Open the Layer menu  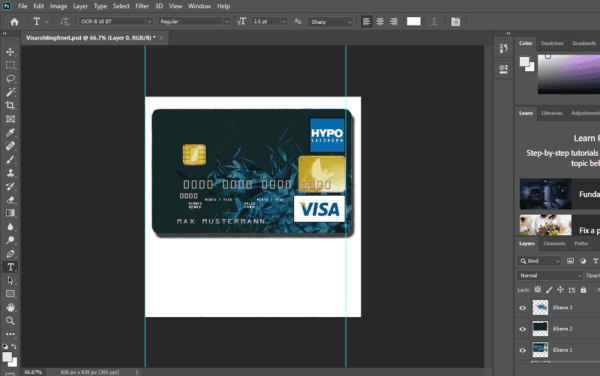[x=80, y=6]
